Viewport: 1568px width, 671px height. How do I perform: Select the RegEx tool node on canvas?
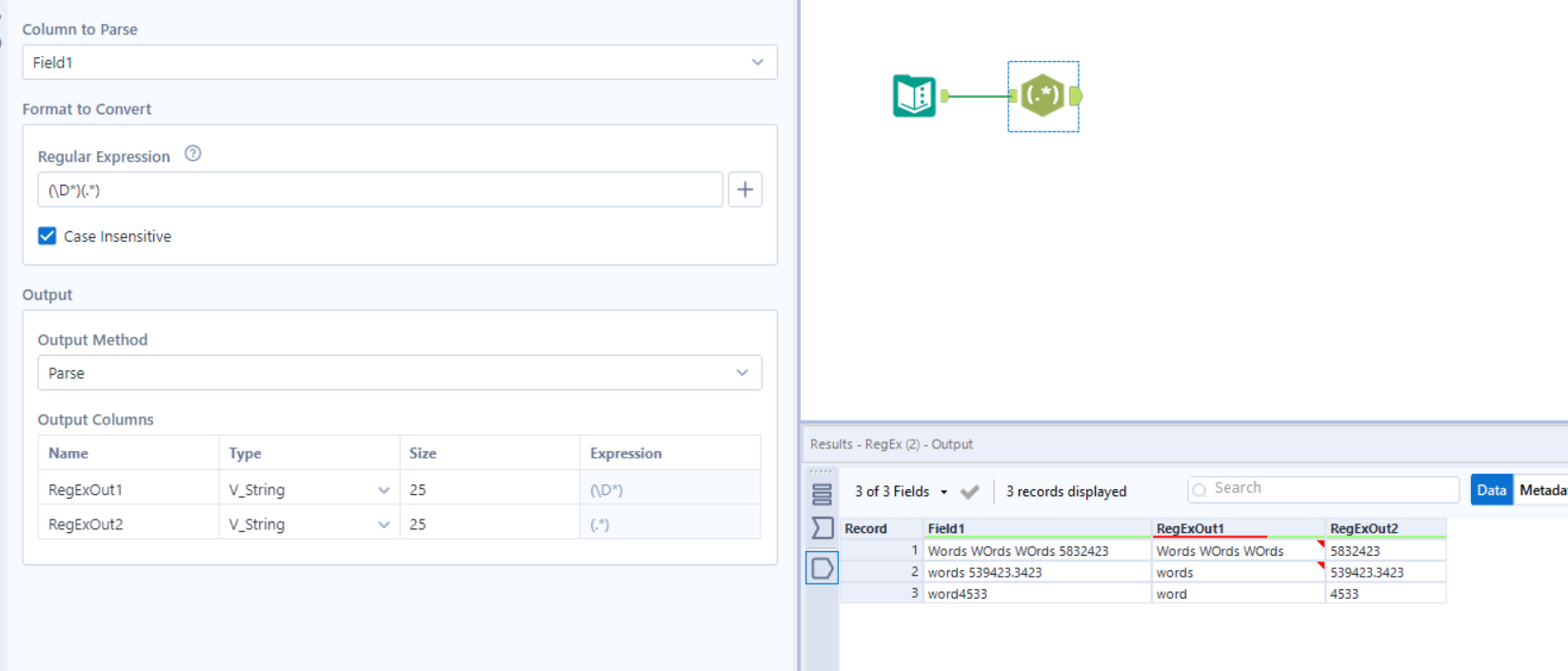(x=1042, y=96)
